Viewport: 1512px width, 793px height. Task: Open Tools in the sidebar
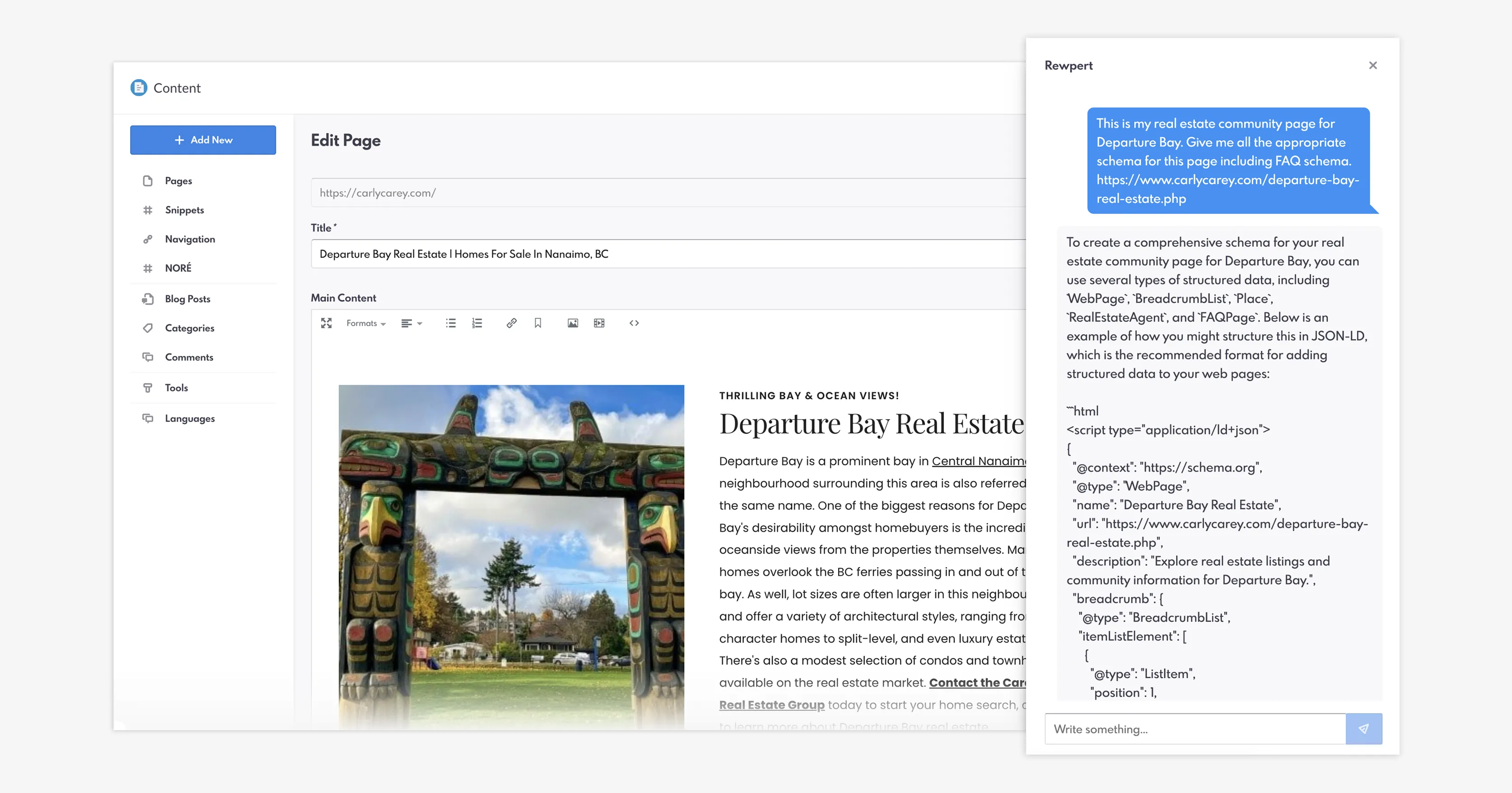tap(177, 388)
